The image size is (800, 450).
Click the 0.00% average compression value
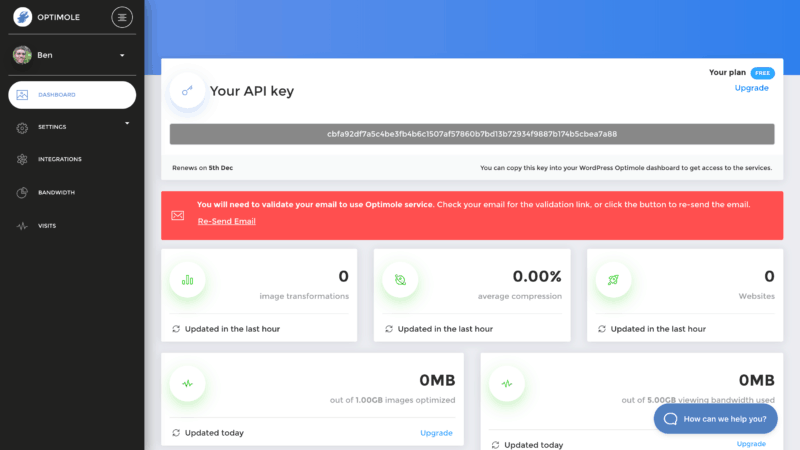coord(537,277)
